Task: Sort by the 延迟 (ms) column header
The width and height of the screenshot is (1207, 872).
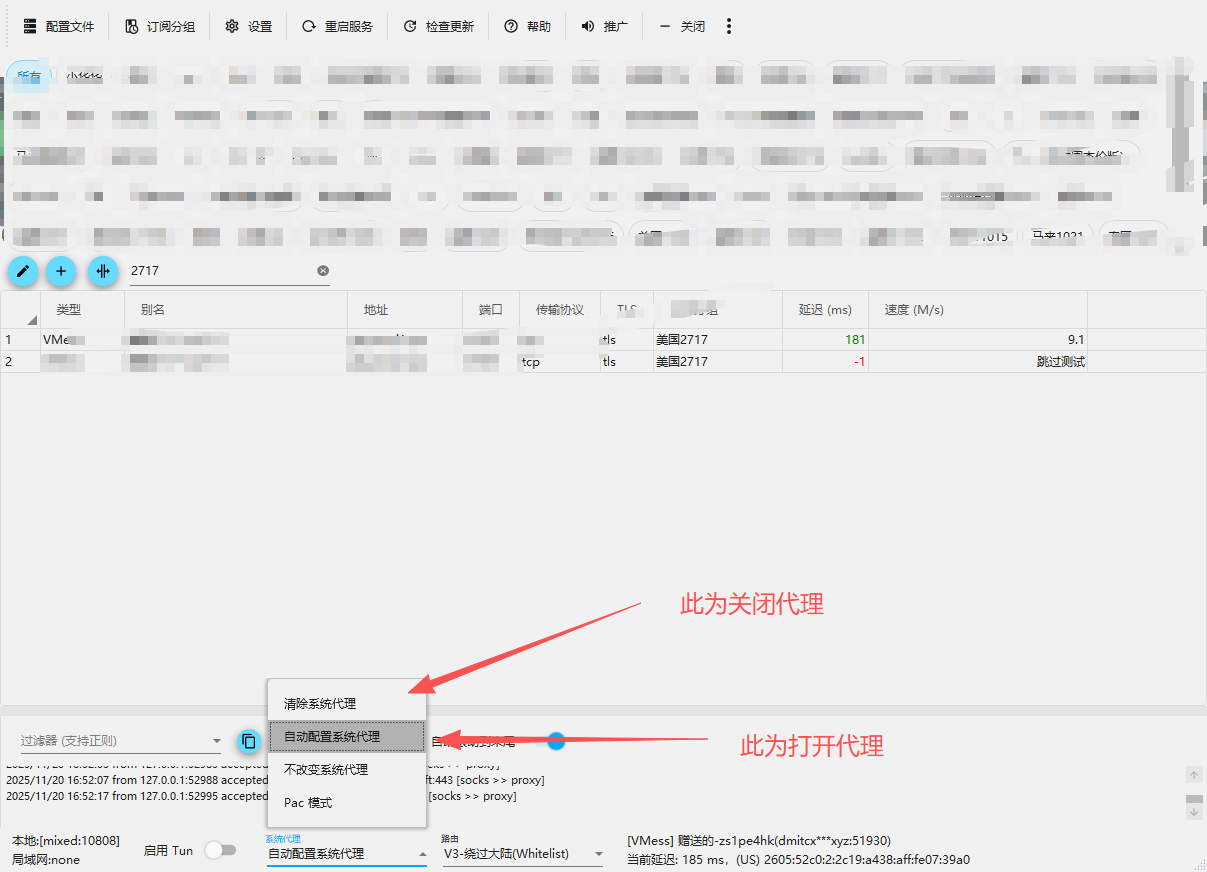Action: click(x=825, y=310)
